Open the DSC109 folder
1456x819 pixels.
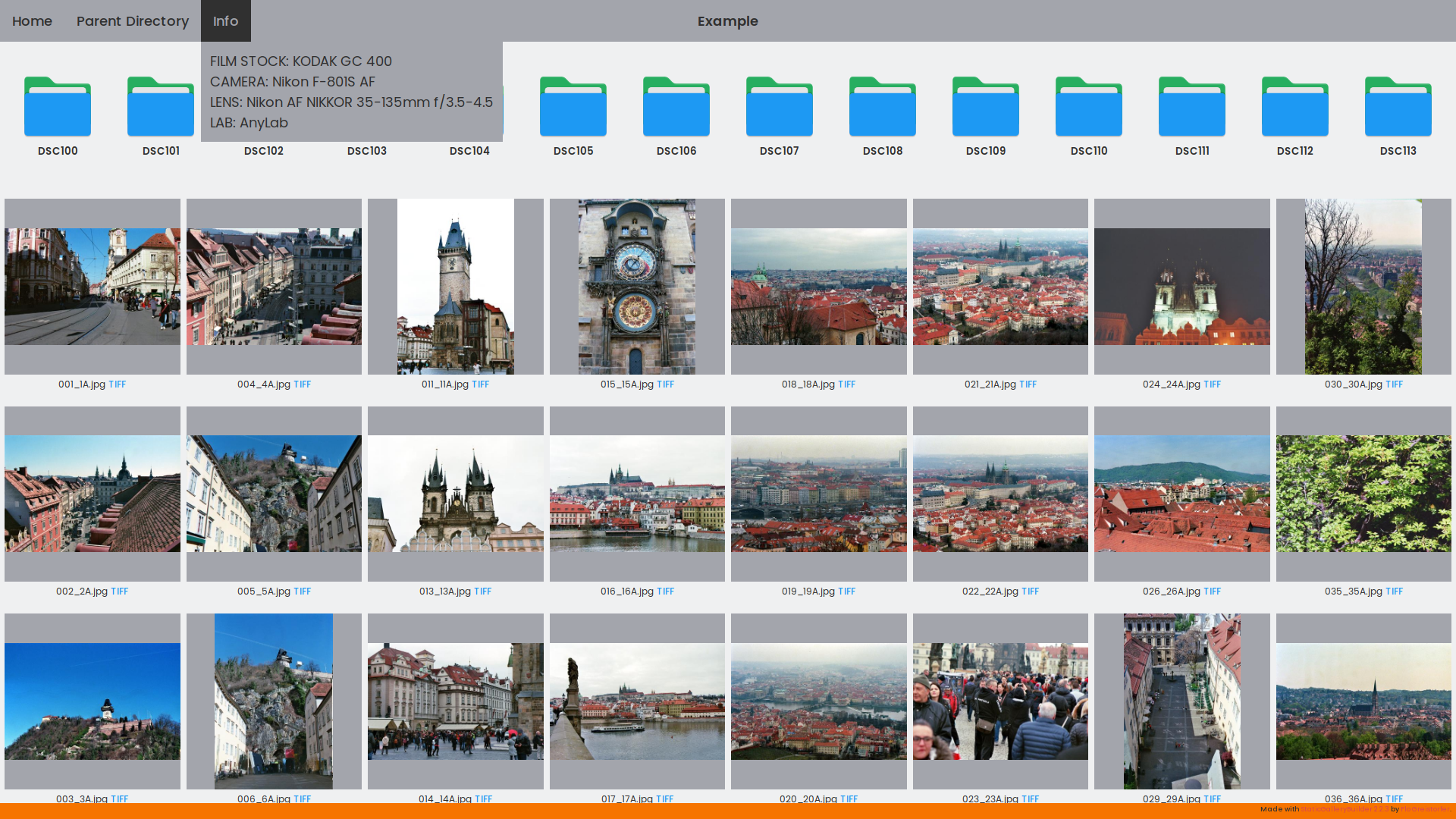coord(986,108)
